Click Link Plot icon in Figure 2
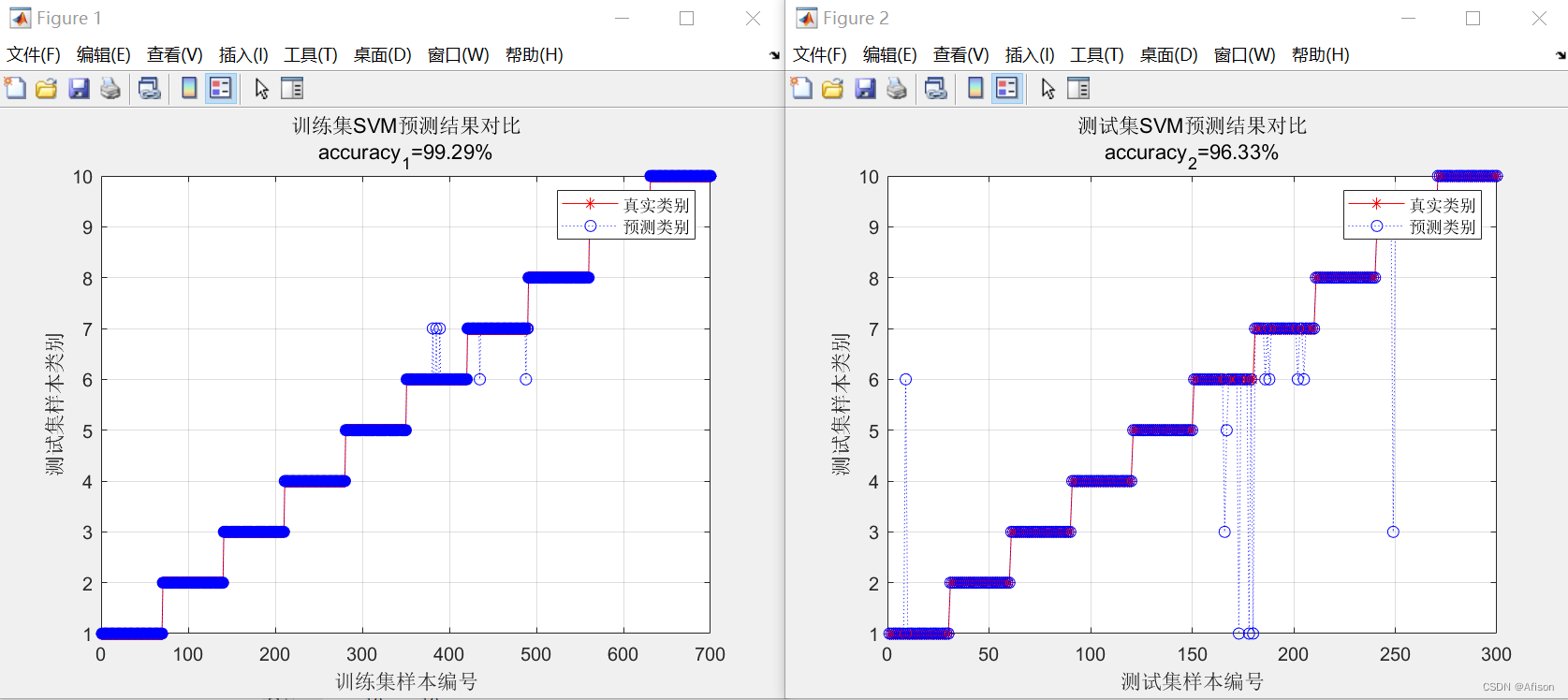The image size is (1568, 700). 936,89
